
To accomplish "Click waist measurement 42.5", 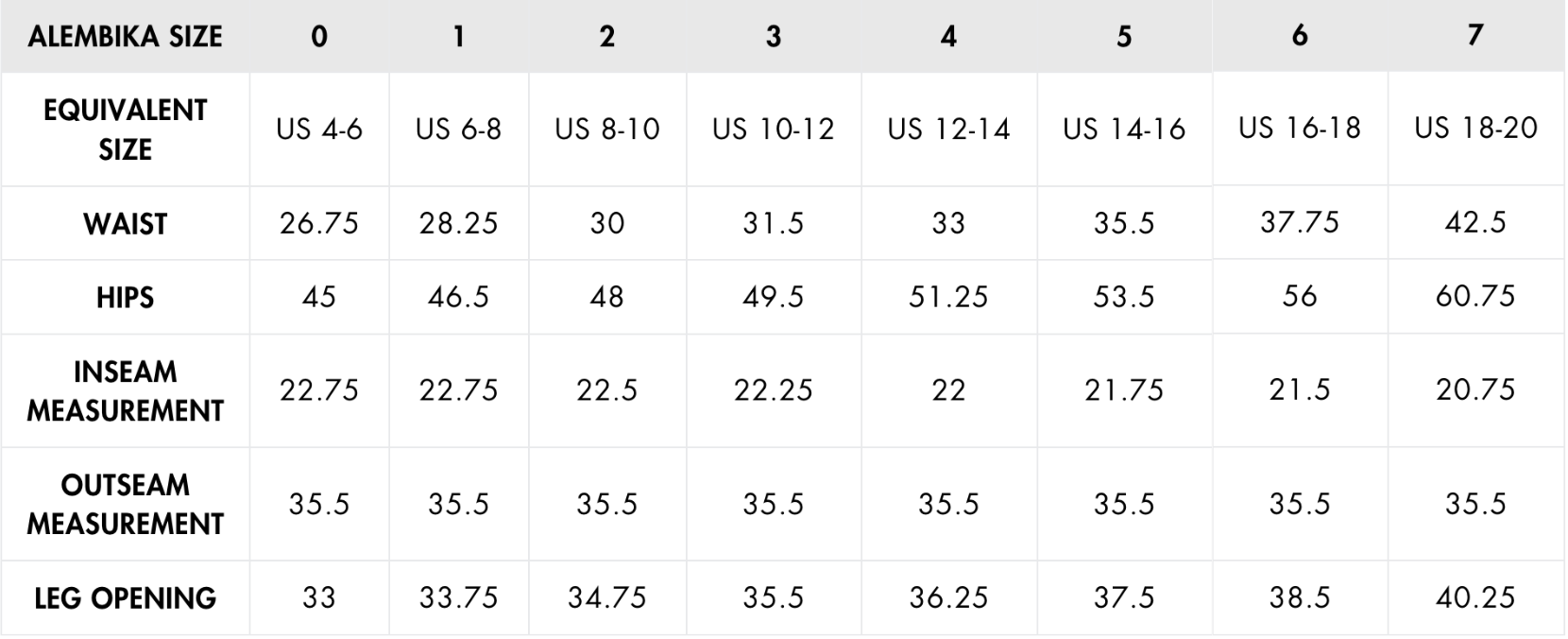I will coord(1475,223).
